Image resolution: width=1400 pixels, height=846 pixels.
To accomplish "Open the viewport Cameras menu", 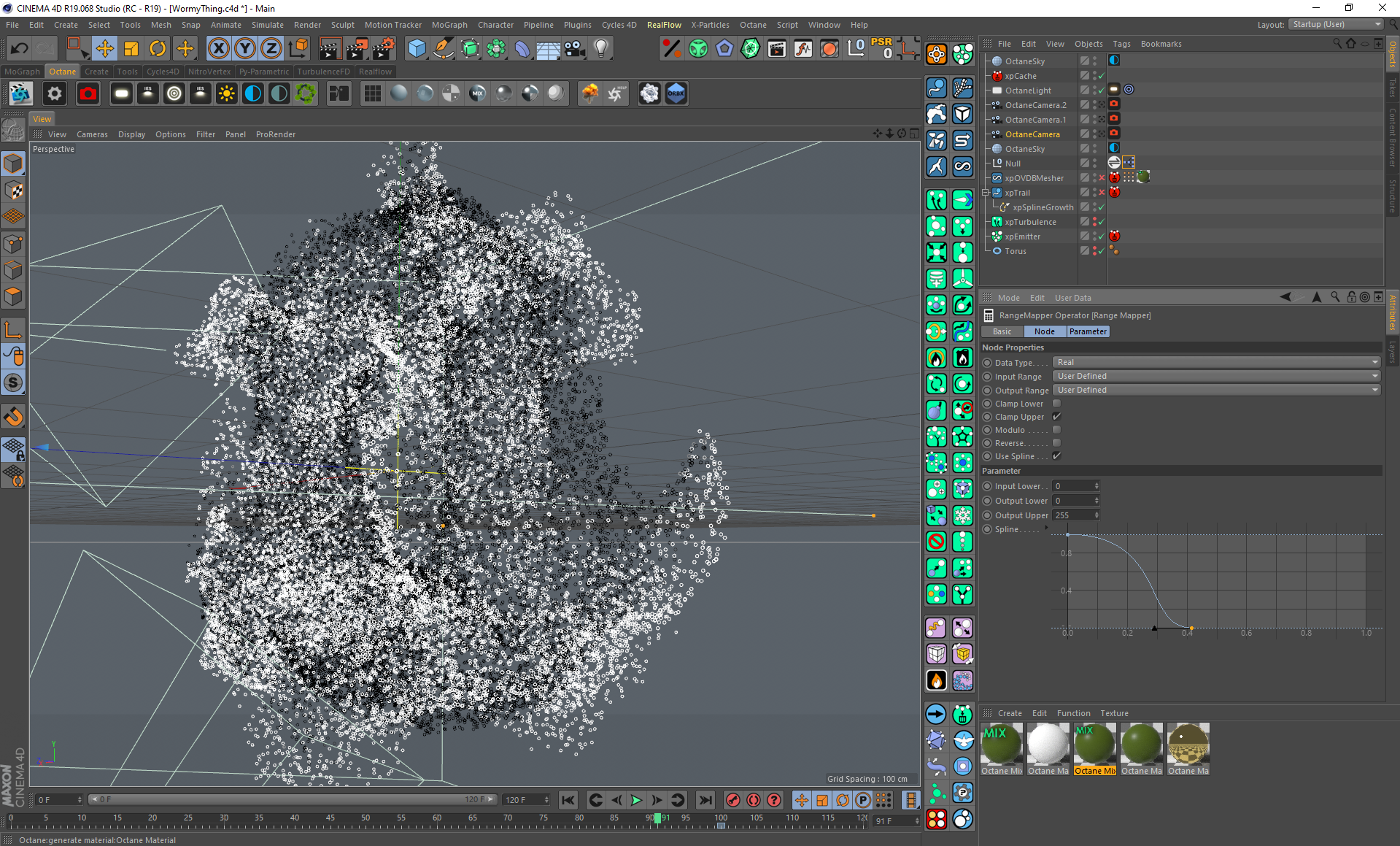I will [x=92, y=134].
